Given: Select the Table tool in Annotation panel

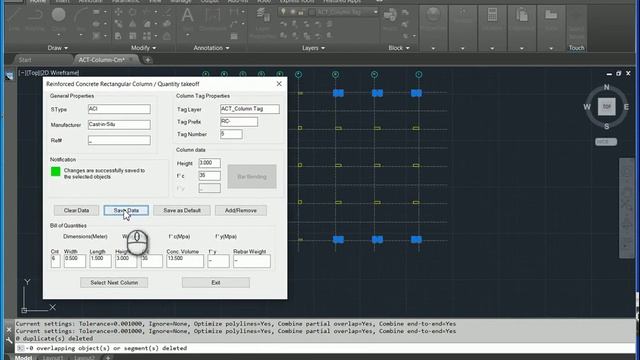Looking at the screenshot, I should (234, 36).
